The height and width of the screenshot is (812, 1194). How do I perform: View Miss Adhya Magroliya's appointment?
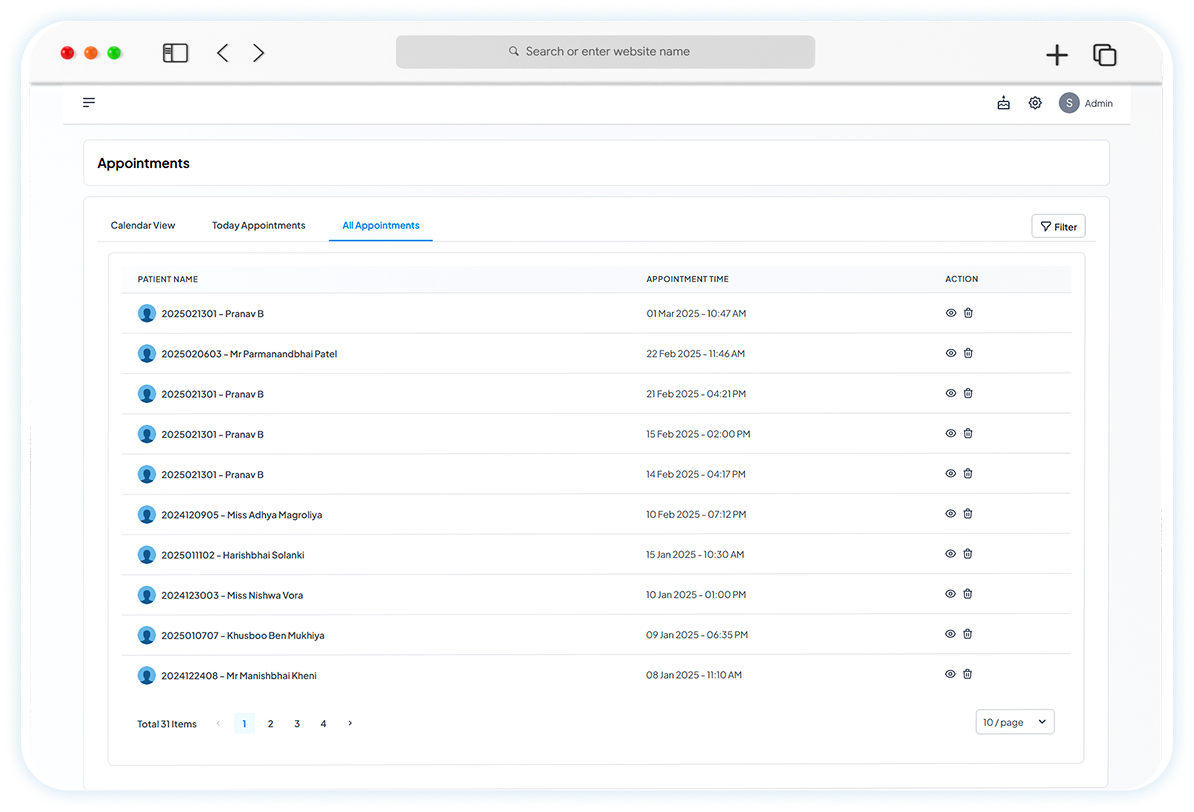tap(951, 514)
